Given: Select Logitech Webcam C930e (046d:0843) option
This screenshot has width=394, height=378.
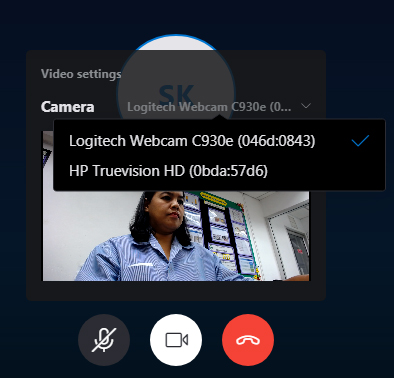Looking at the screenshot, I should 219,141.
